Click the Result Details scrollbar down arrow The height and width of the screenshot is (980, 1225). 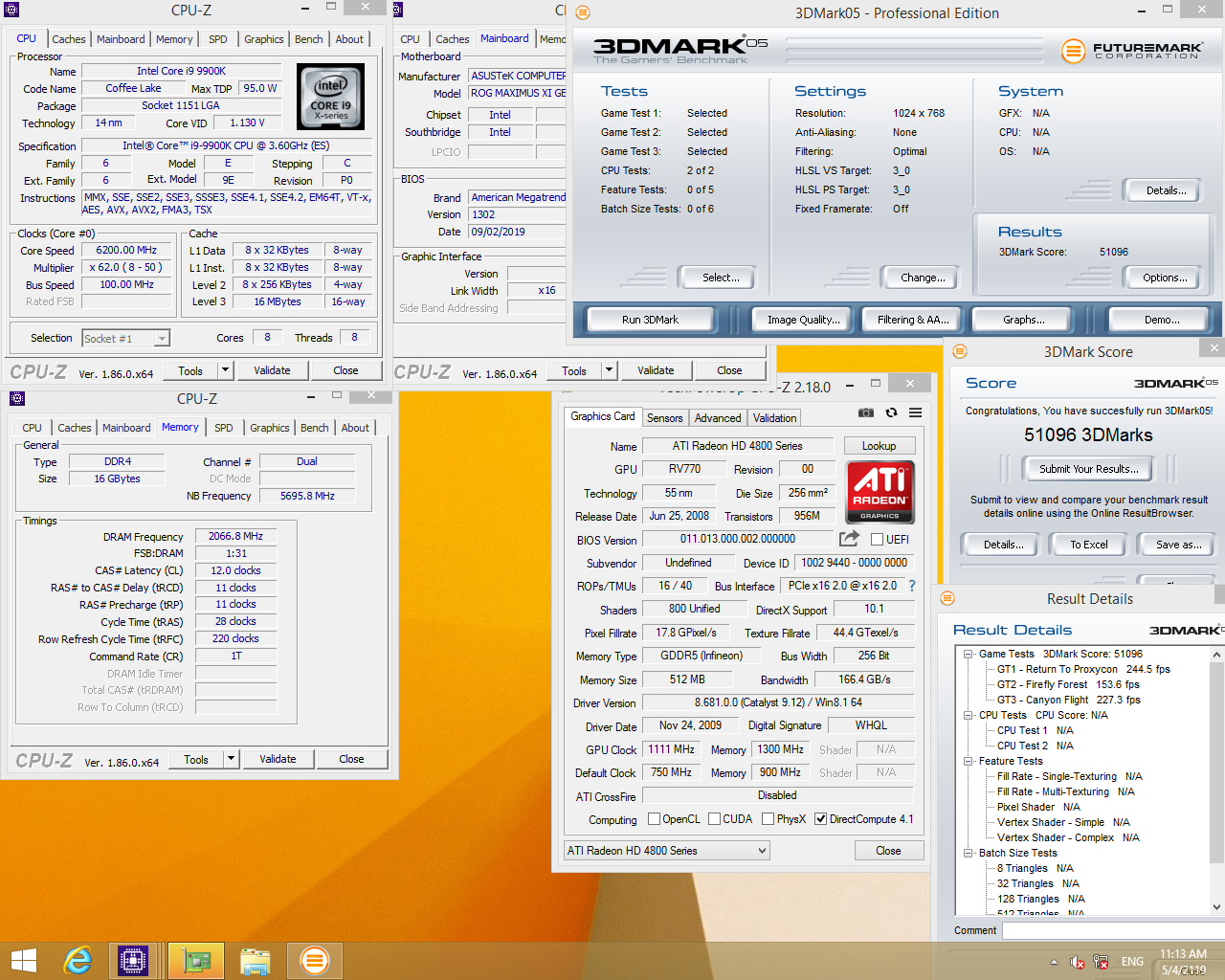coord(1216,906)
